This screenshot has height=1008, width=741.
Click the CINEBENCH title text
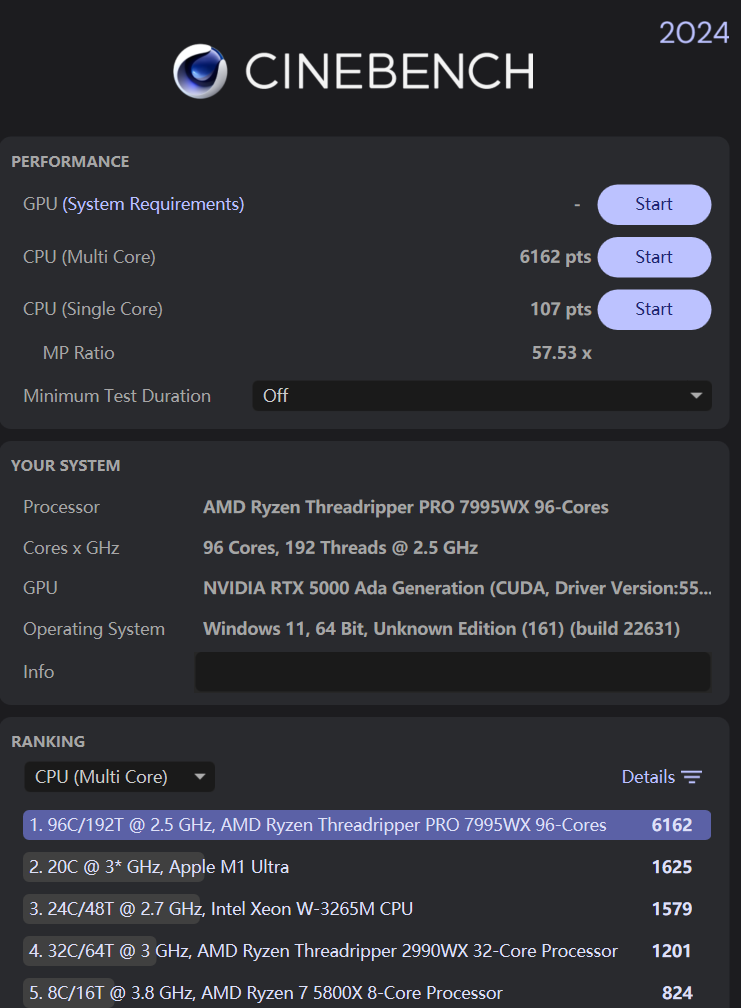point(389,72)
